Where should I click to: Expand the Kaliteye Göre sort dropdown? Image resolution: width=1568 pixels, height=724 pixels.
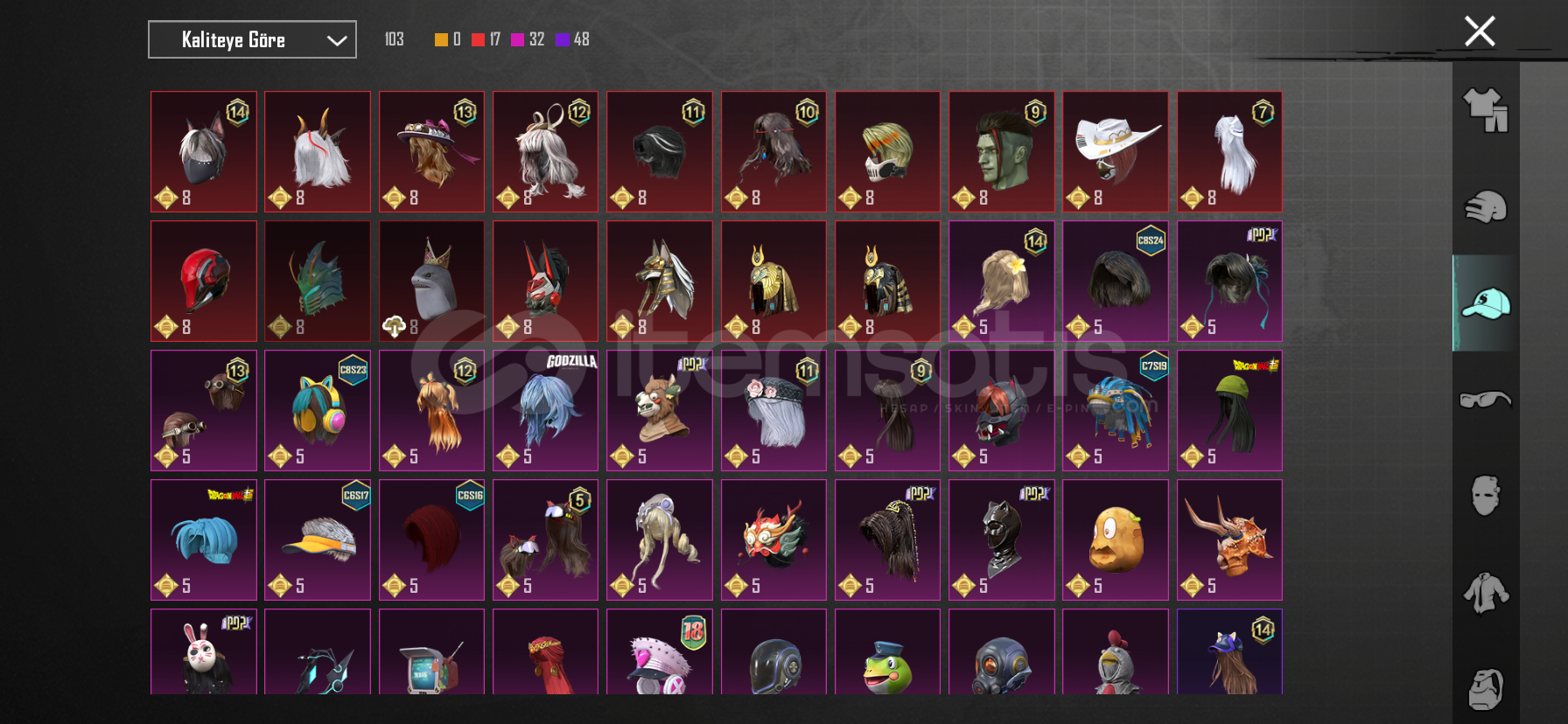(252, 39)
